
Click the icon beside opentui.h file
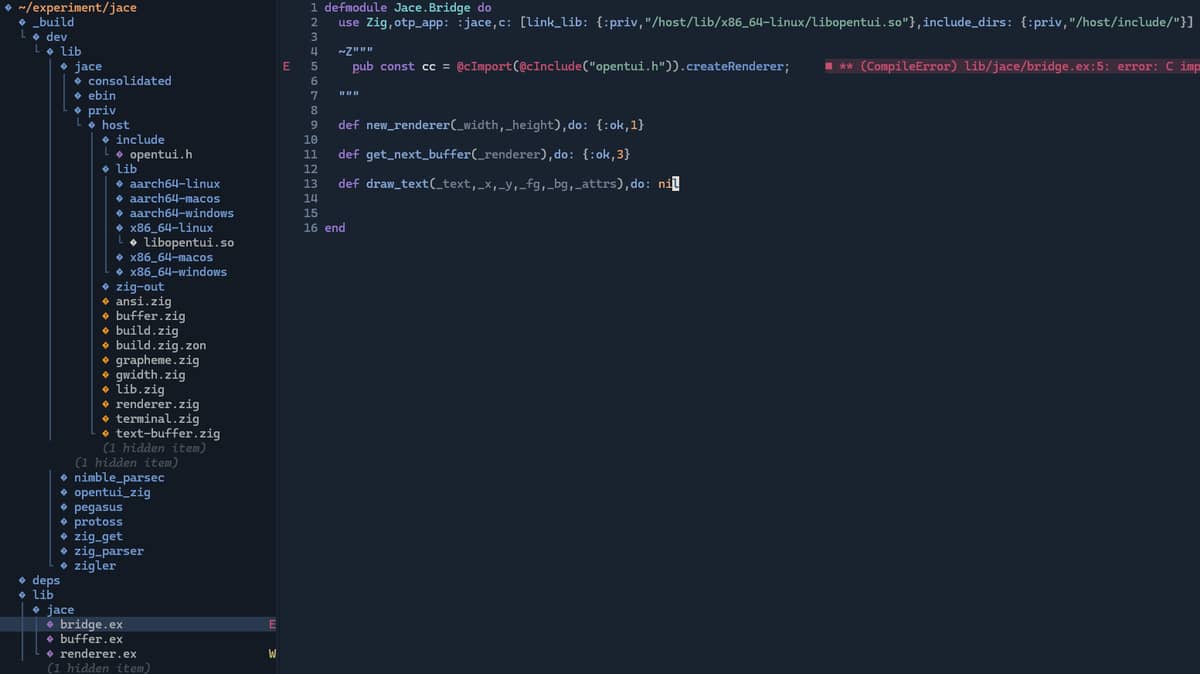(x=120, y=155)
